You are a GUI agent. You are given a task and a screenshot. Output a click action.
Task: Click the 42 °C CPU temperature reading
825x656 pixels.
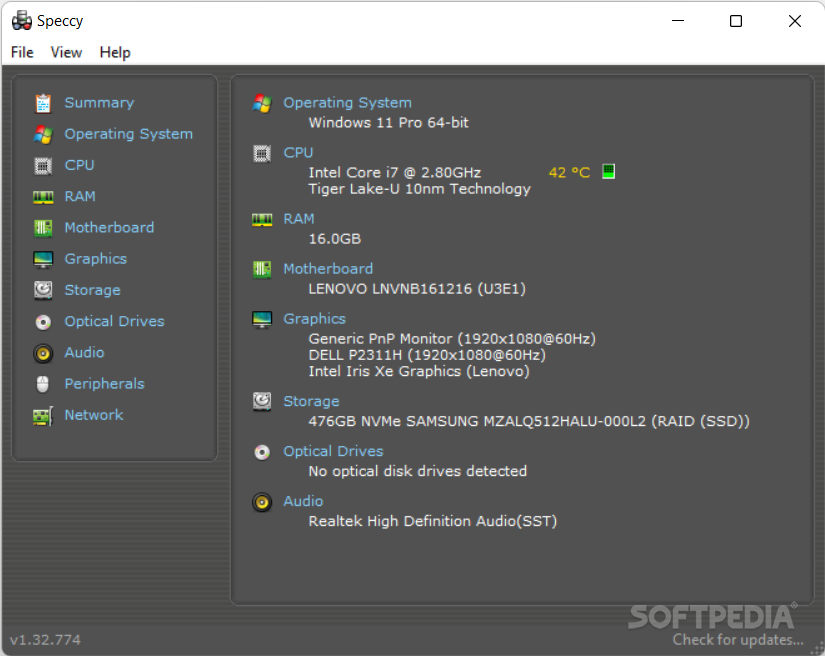[x=569, y=173]
